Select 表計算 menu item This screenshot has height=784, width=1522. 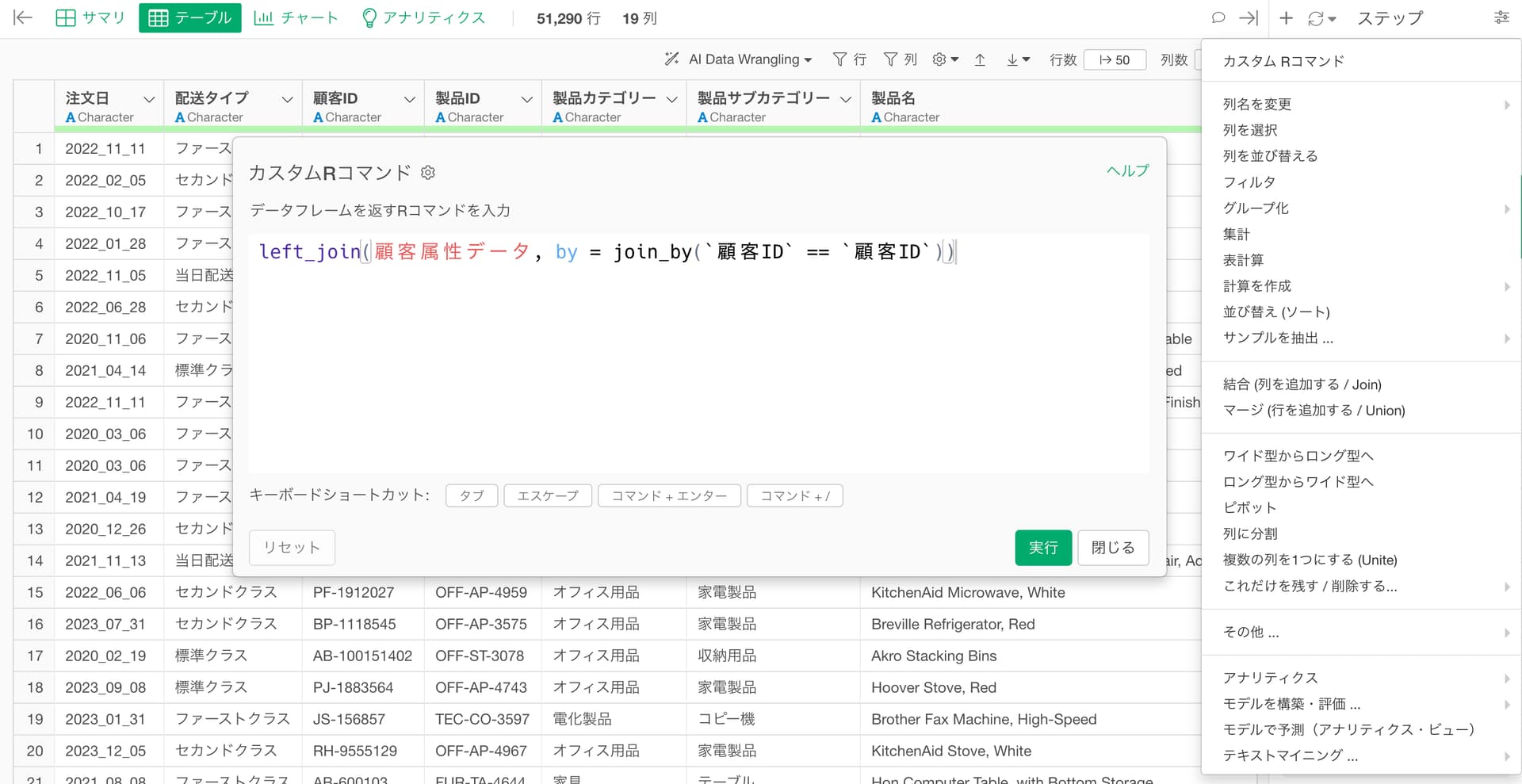(x=1361, y=260)
